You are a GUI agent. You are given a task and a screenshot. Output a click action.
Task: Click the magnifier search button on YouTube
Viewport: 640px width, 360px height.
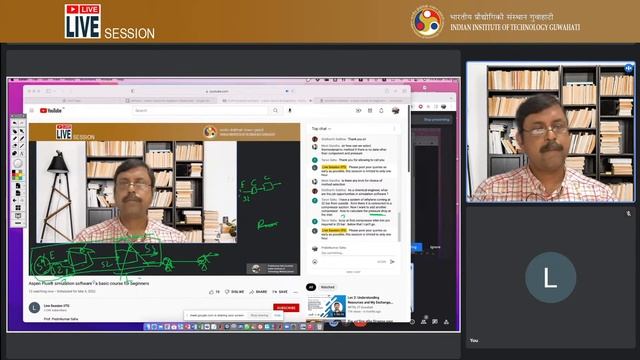(276, 111)
